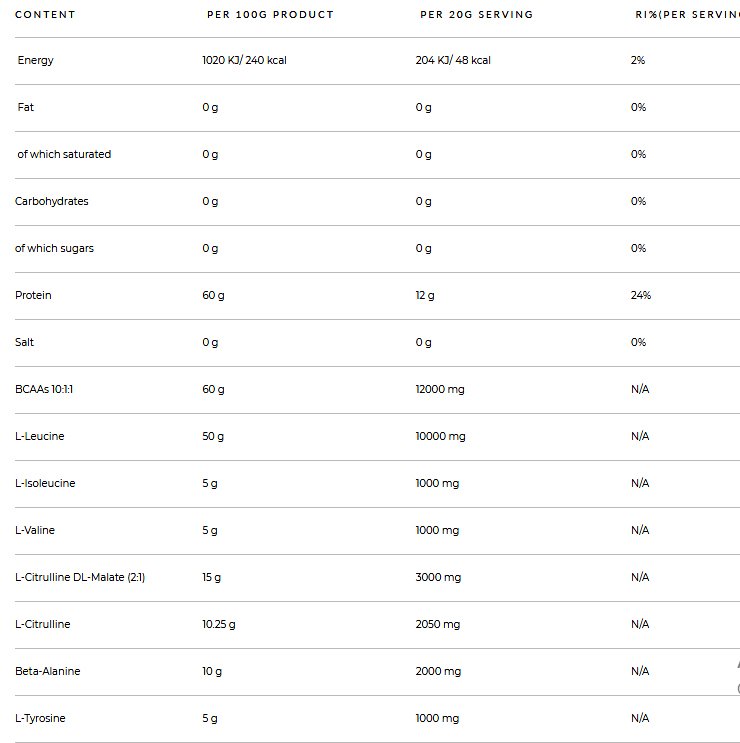Click the CONTENT column header

pyautogui.click(x=45, y=15)
